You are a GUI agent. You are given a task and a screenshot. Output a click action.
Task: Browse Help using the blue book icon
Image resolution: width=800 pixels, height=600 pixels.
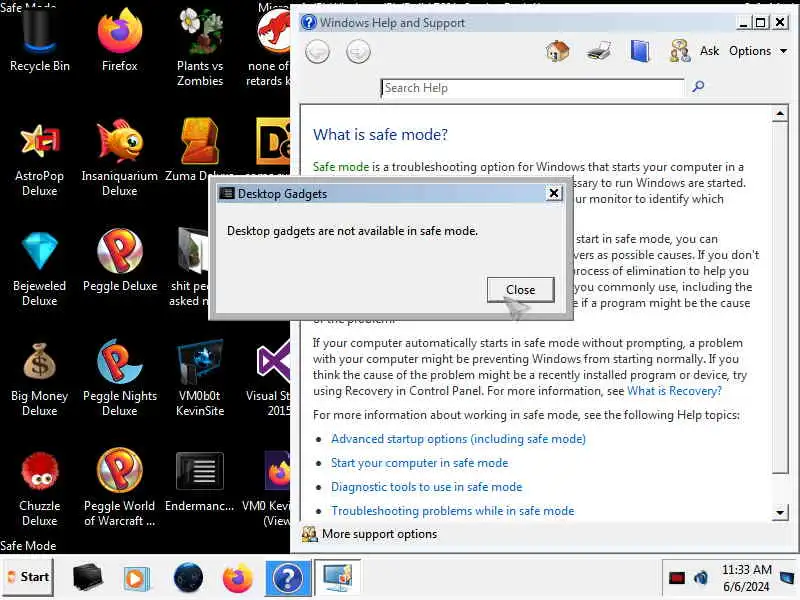click(640, 51)
